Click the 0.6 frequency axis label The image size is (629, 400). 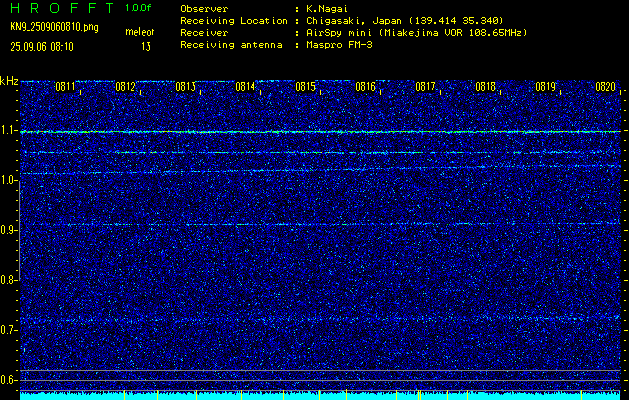[x=8, y=380]
